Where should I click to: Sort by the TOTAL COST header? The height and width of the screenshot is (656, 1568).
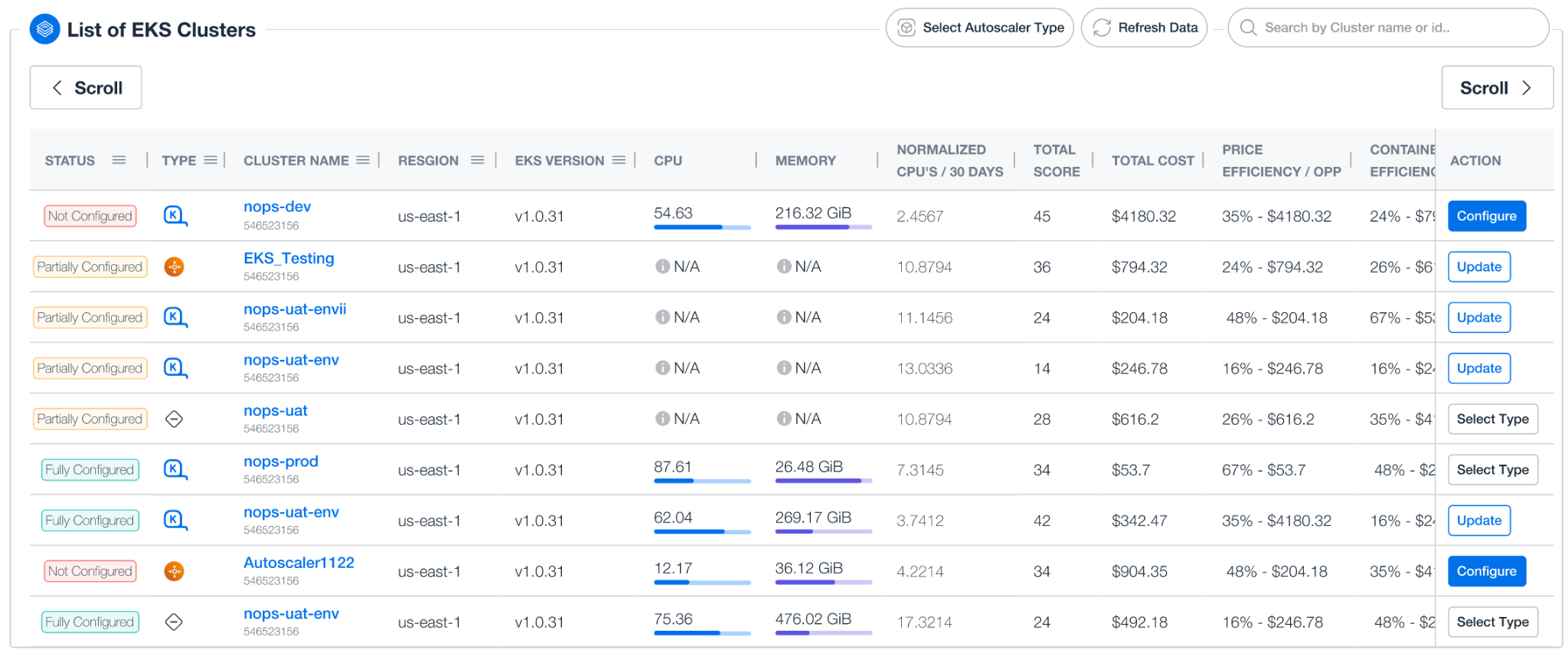(1153, 161)
